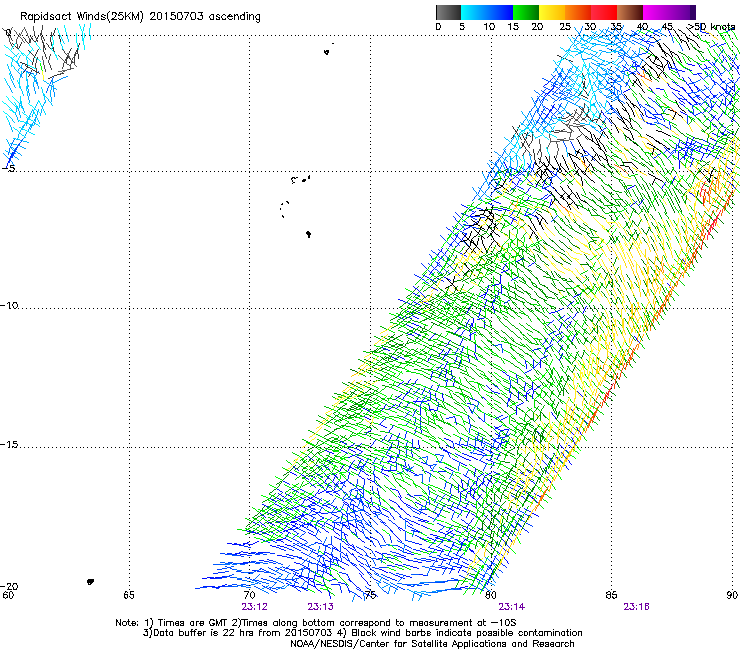Click the '65' longitude axis label
Viewport: 740px width, 650px height.
(x=129, y=595)
